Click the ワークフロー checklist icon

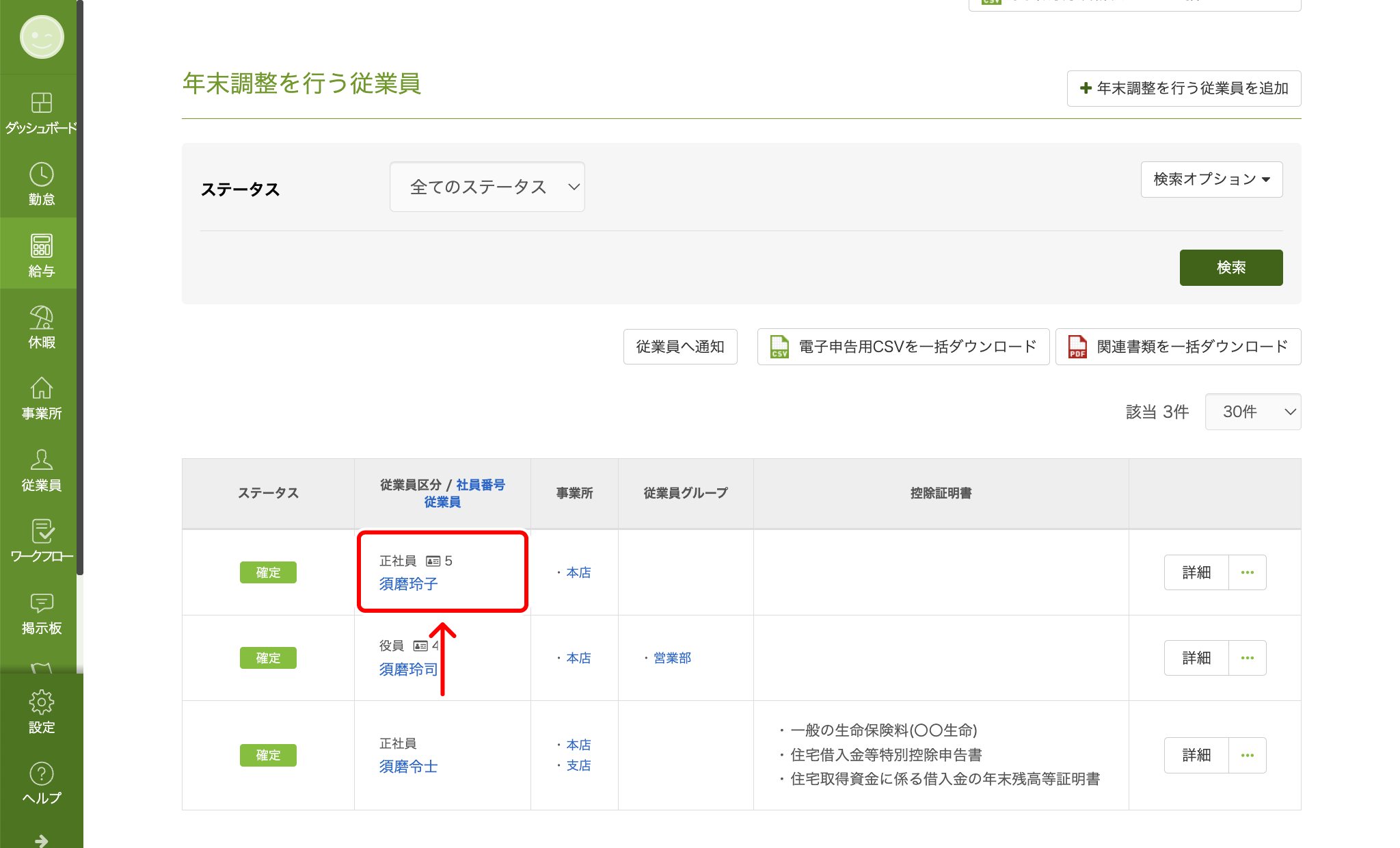[41, 532]
